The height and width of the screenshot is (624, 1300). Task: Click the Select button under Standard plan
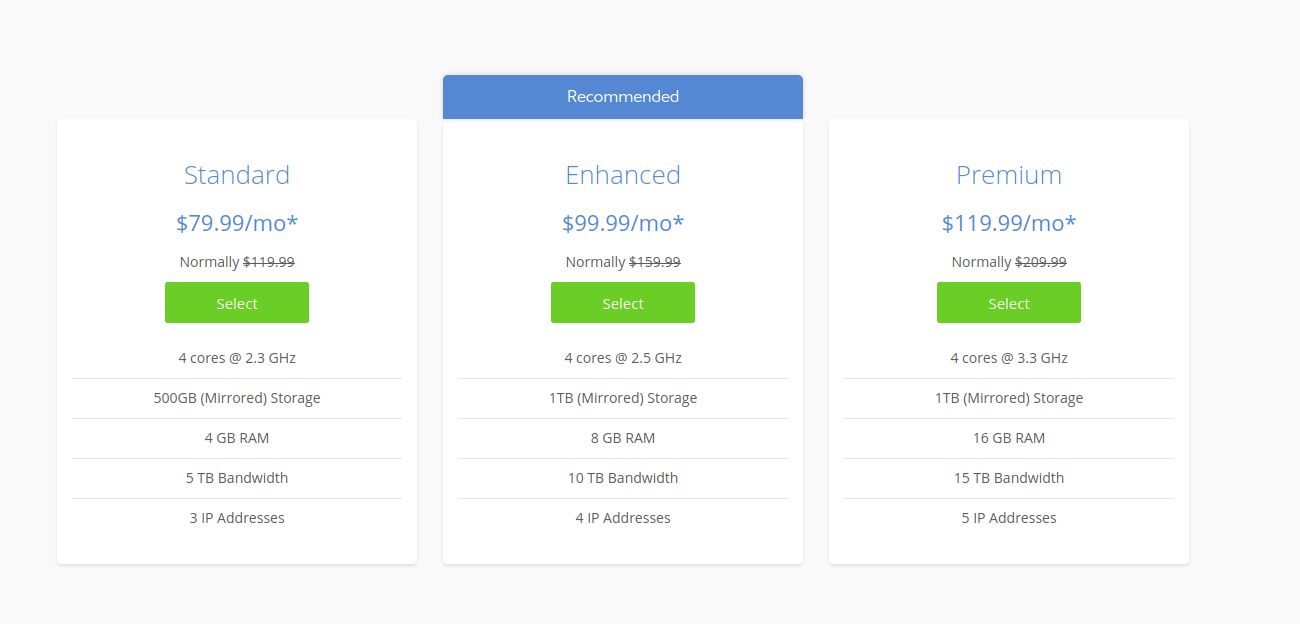(237, 302)
